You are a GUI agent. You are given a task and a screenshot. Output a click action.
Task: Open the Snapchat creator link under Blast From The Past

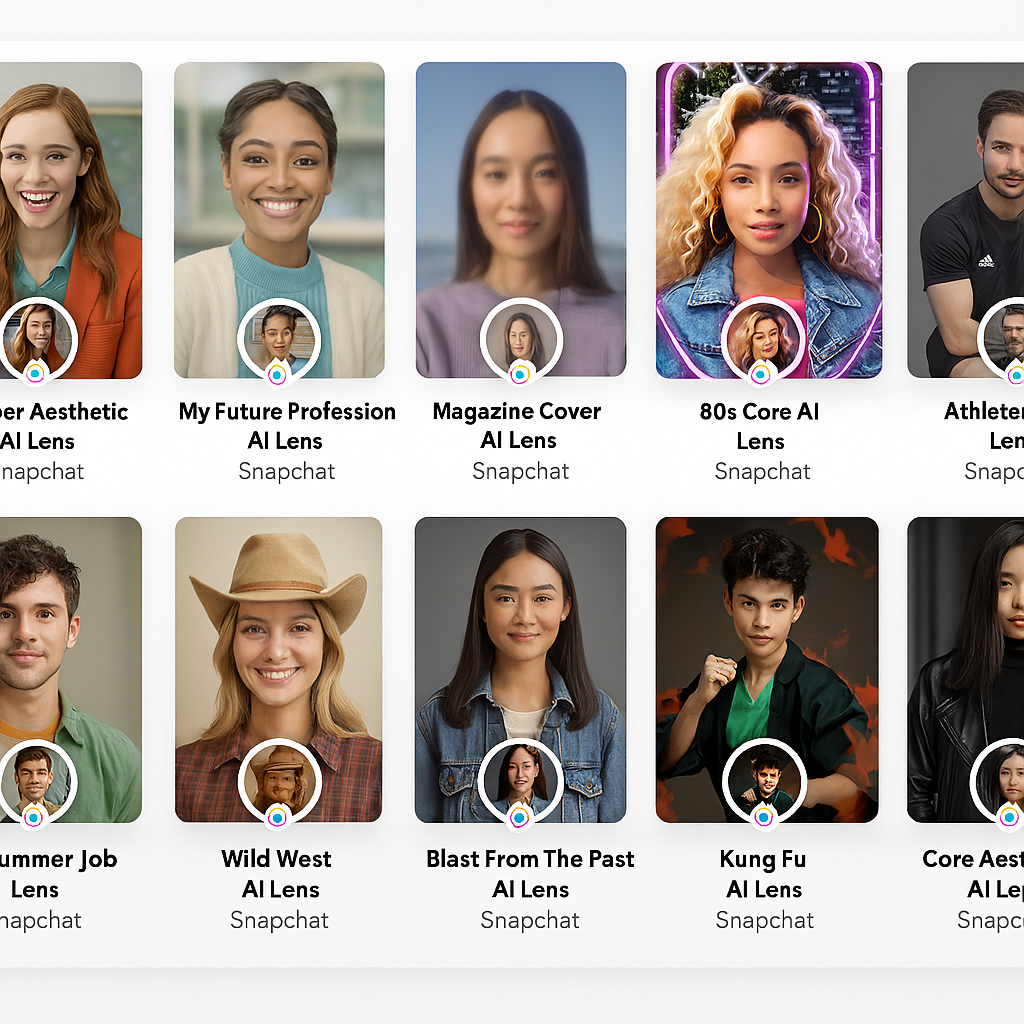(x=530, y=920)
